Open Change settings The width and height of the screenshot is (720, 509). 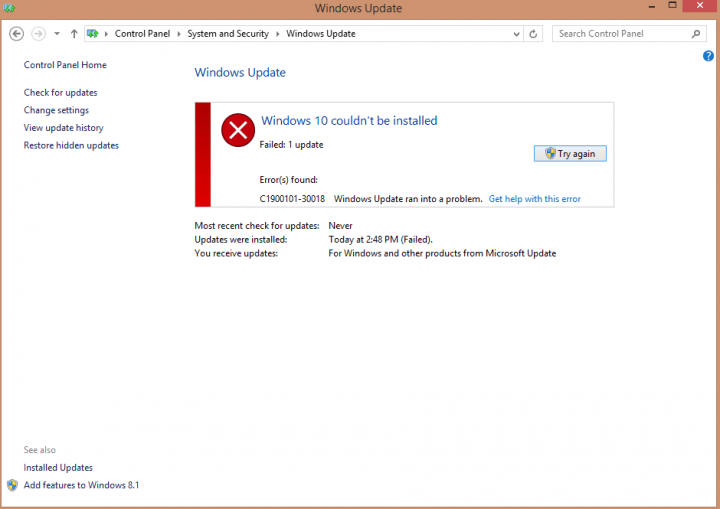click(56, 110)
